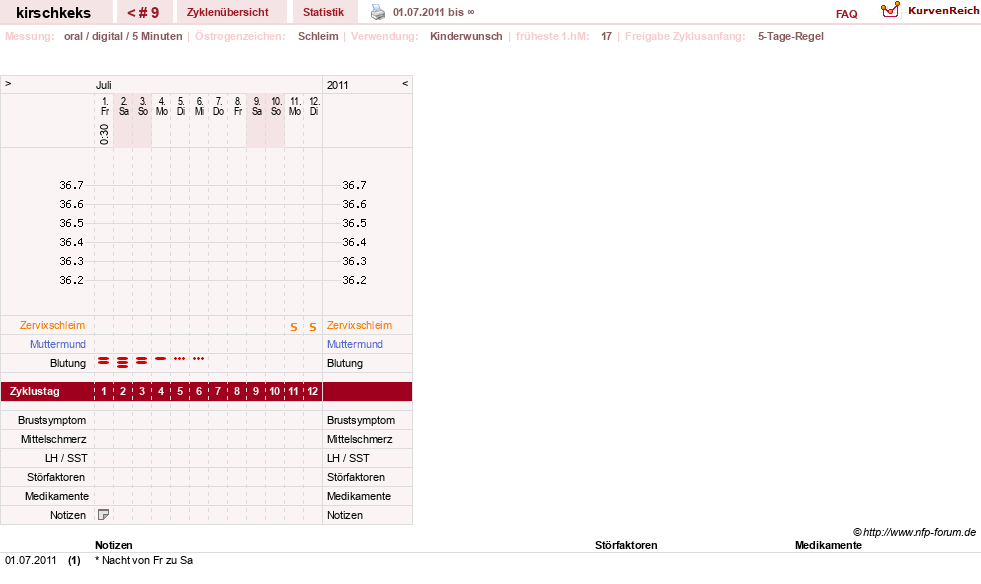Image resolution: width=981 pixels, height=584 pixels.
Task: Select cycle day 7 in Zyklustag row
Action: click(x=218, y=391)
